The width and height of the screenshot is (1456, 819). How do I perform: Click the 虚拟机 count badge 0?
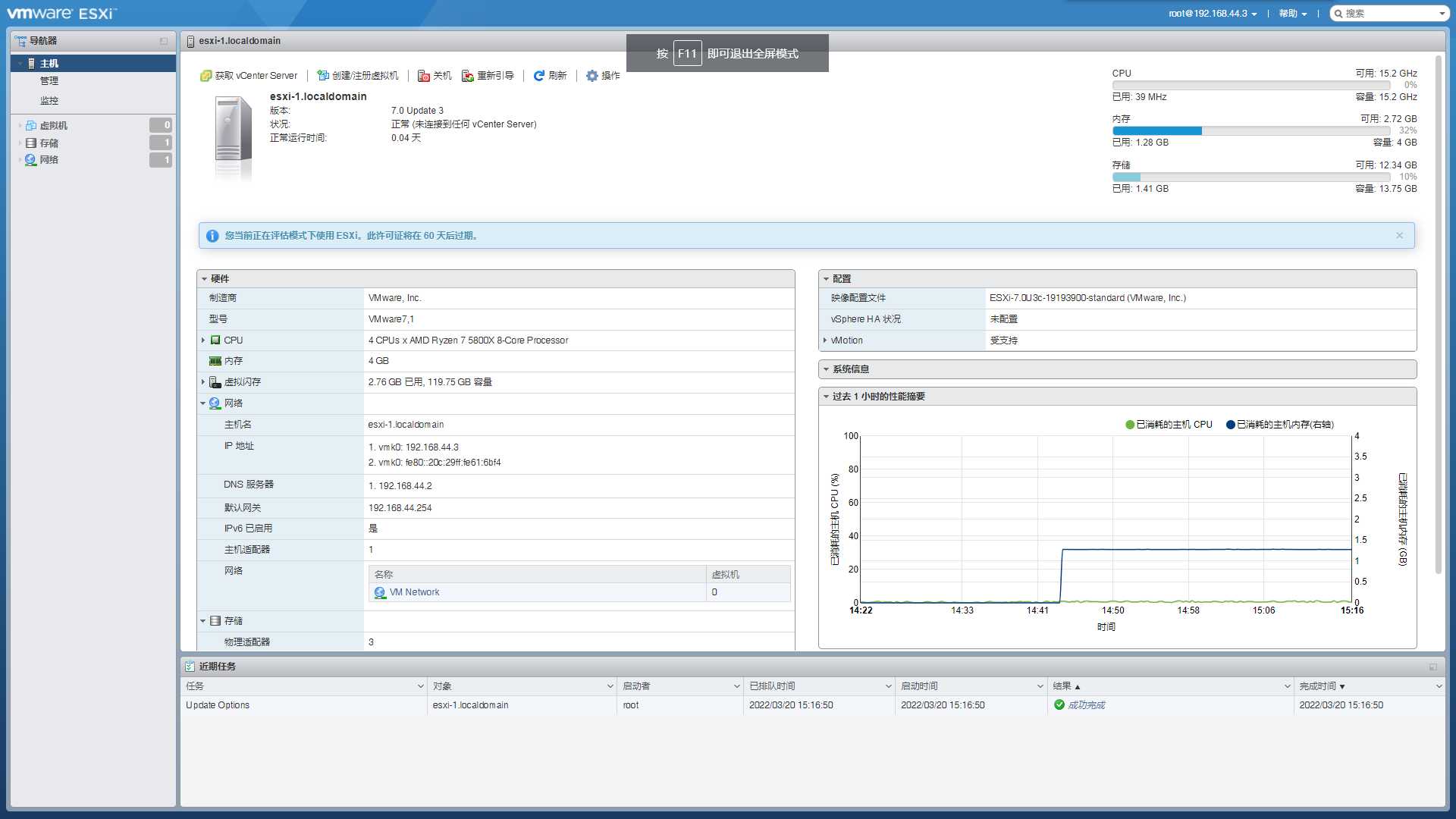pos(161,125)
